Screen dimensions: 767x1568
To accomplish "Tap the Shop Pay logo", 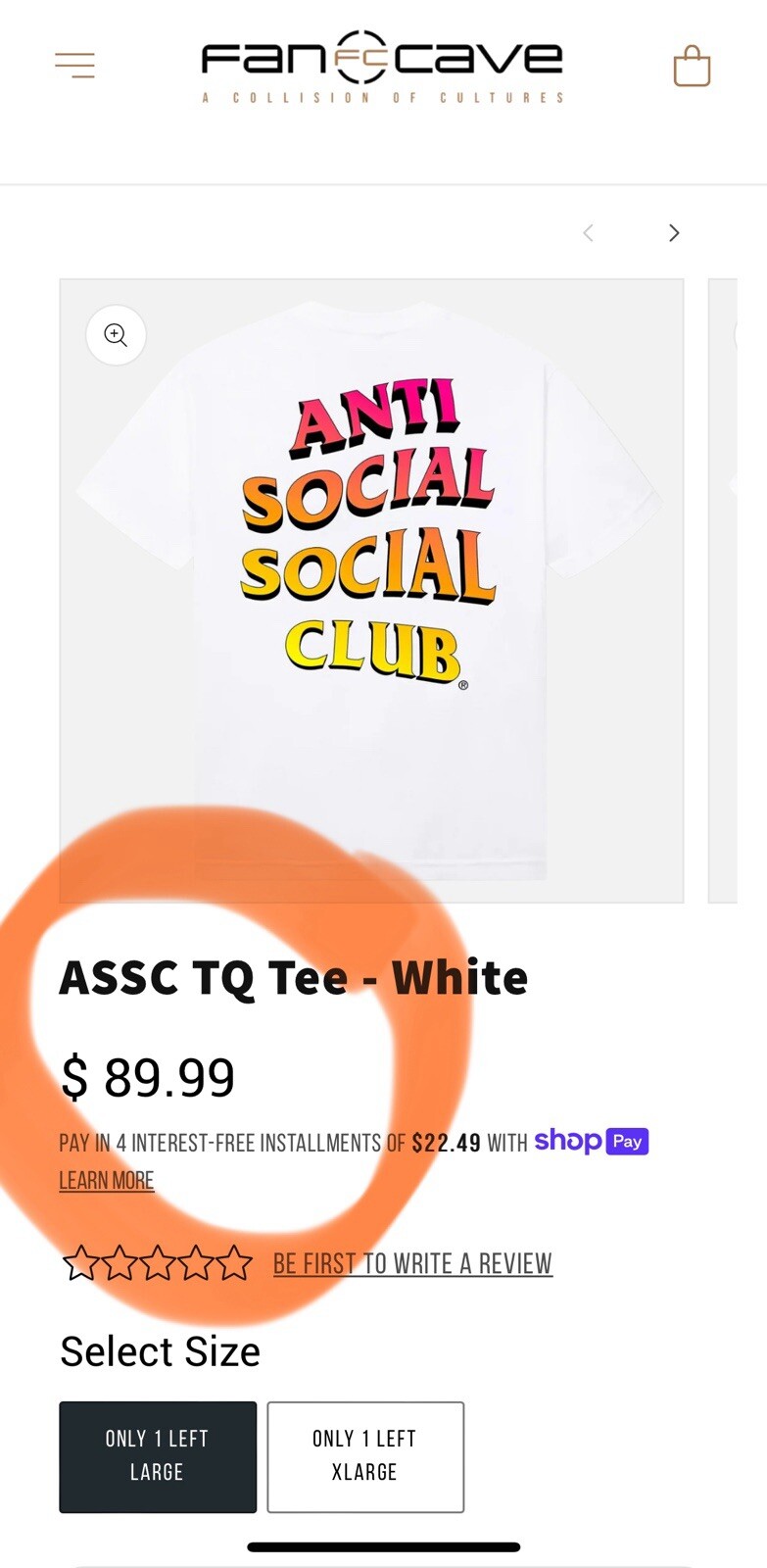I will coord(592,1142).
